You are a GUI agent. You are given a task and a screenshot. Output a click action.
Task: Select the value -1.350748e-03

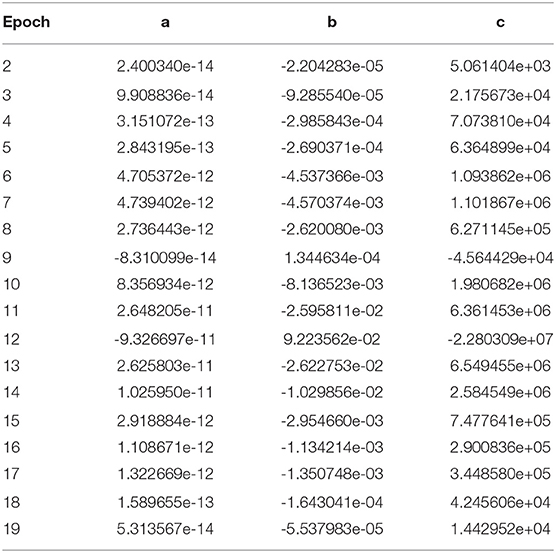click(x=332, y=474)
